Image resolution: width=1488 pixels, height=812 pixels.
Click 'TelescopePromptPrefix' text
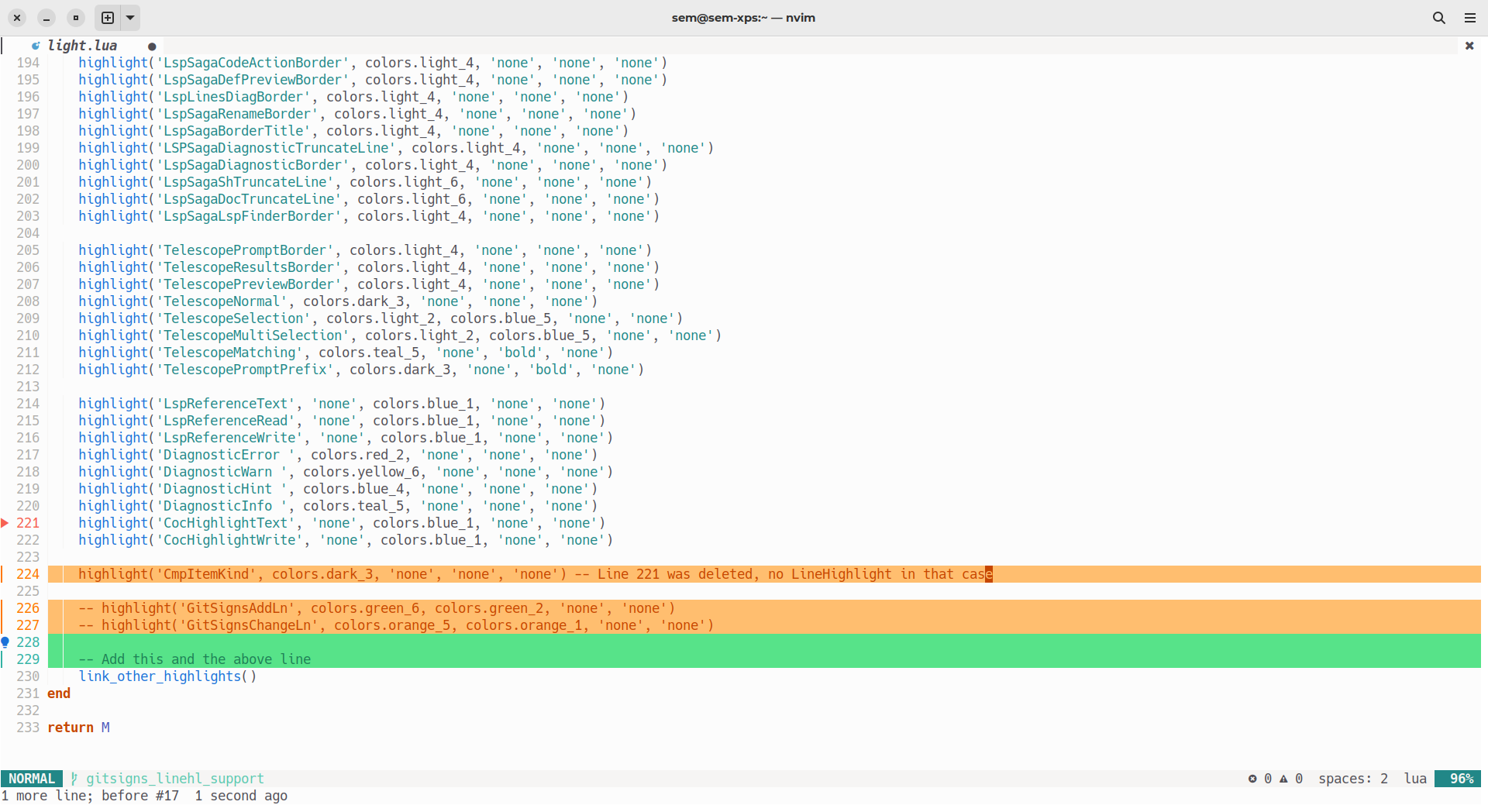click(245, 370)
